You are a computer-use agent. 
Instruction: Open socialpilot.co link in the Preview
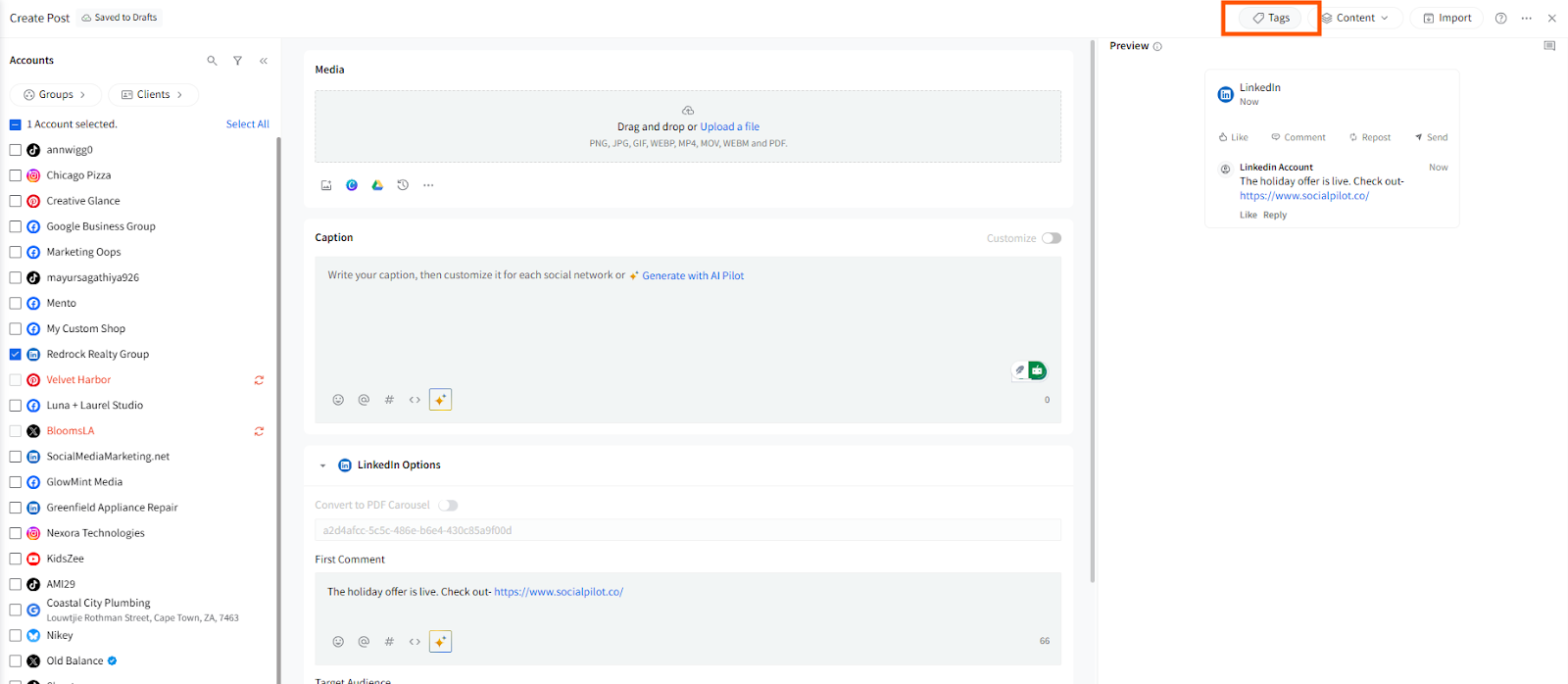coord(1304,196)
